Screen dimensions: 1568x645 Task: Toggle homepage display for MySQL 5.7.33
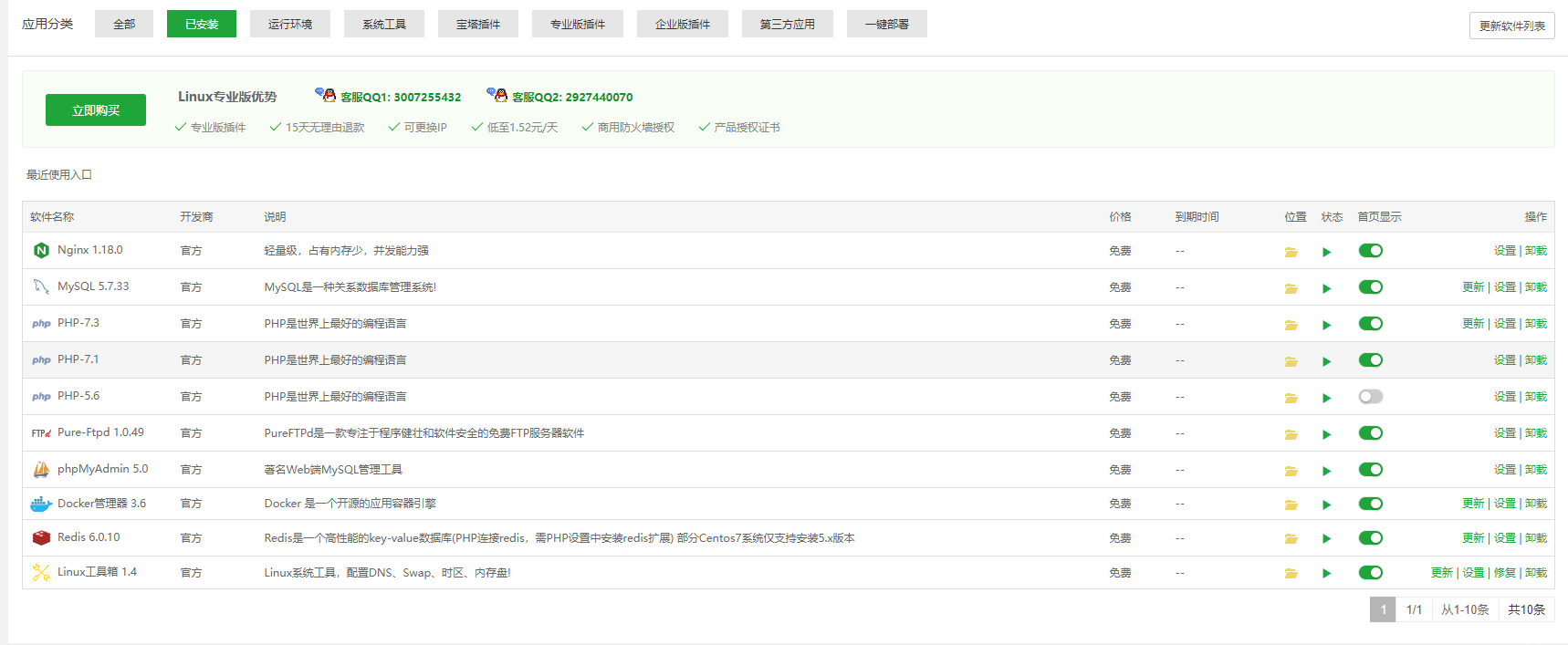[x=1371, y=286]
